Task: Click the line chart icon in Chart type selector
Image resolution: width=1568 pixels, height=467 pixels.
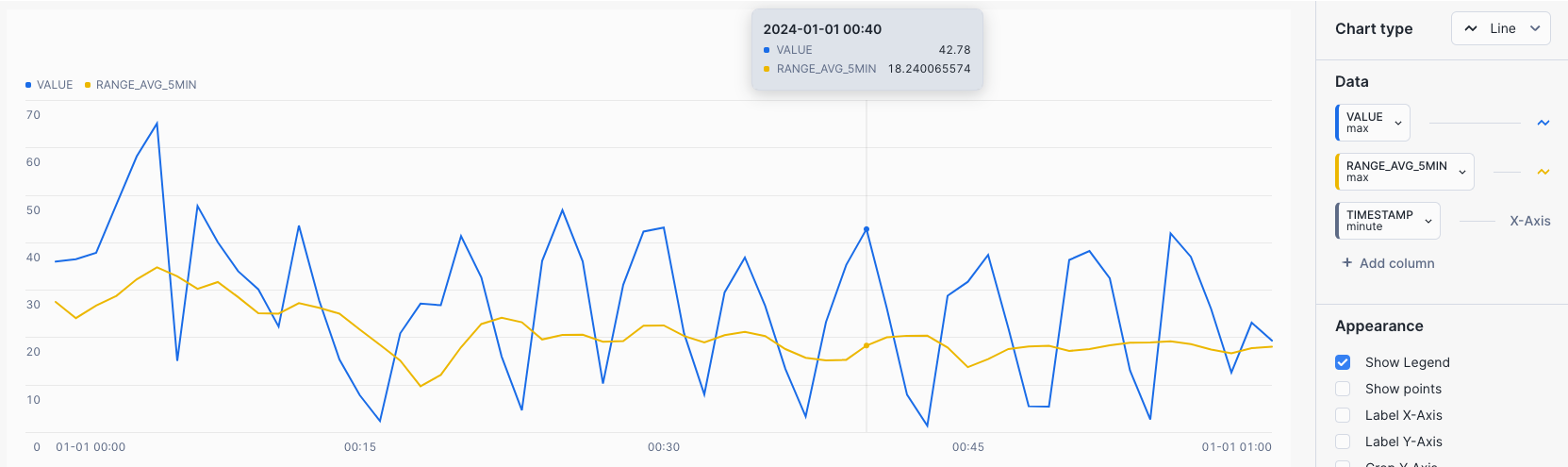Action: [x=1471, y=28]
